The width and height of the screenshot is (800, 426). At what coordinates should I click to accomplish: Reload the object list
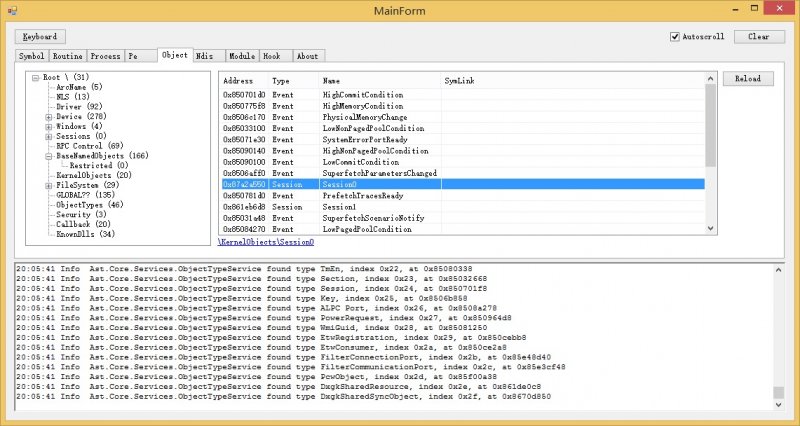[x=748, y=79]
